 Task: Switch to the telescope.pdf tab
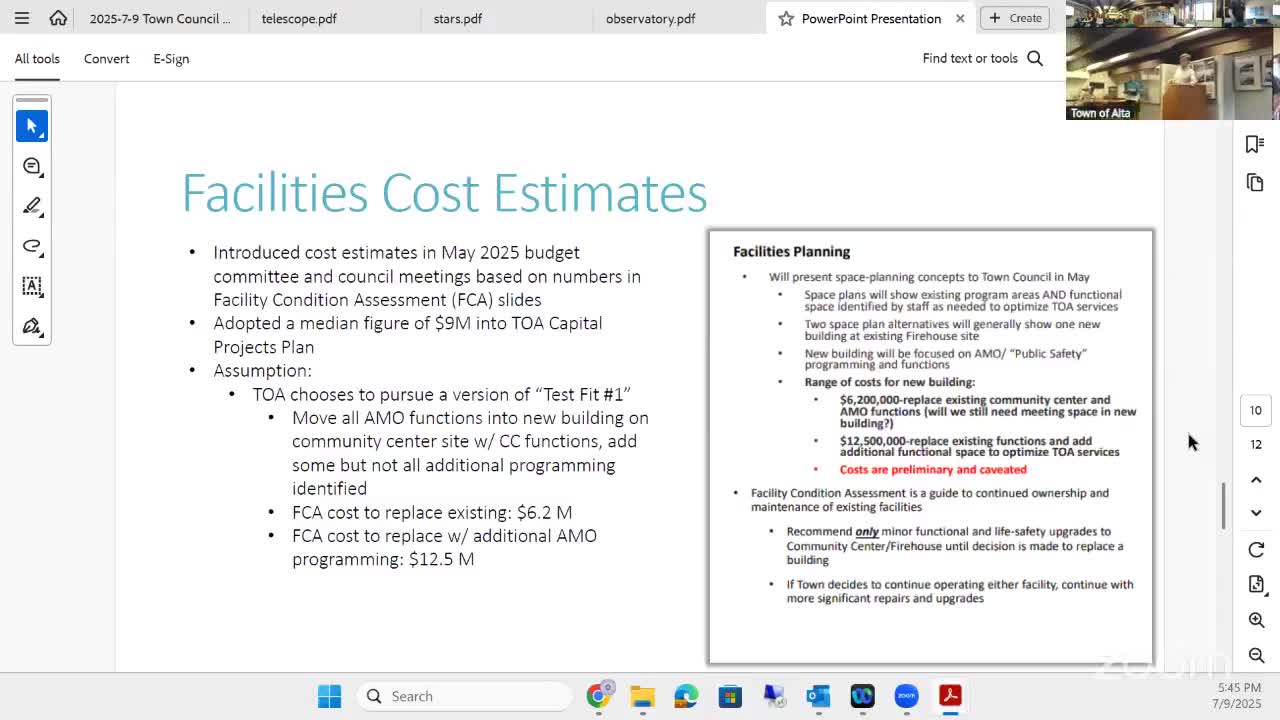click(x=299, y=18)
